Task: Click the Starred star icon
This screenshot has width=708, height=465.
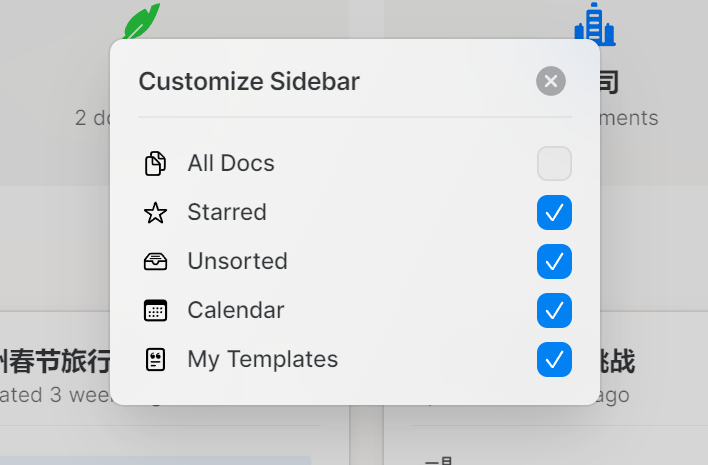Action: click(x=155, y=212)
